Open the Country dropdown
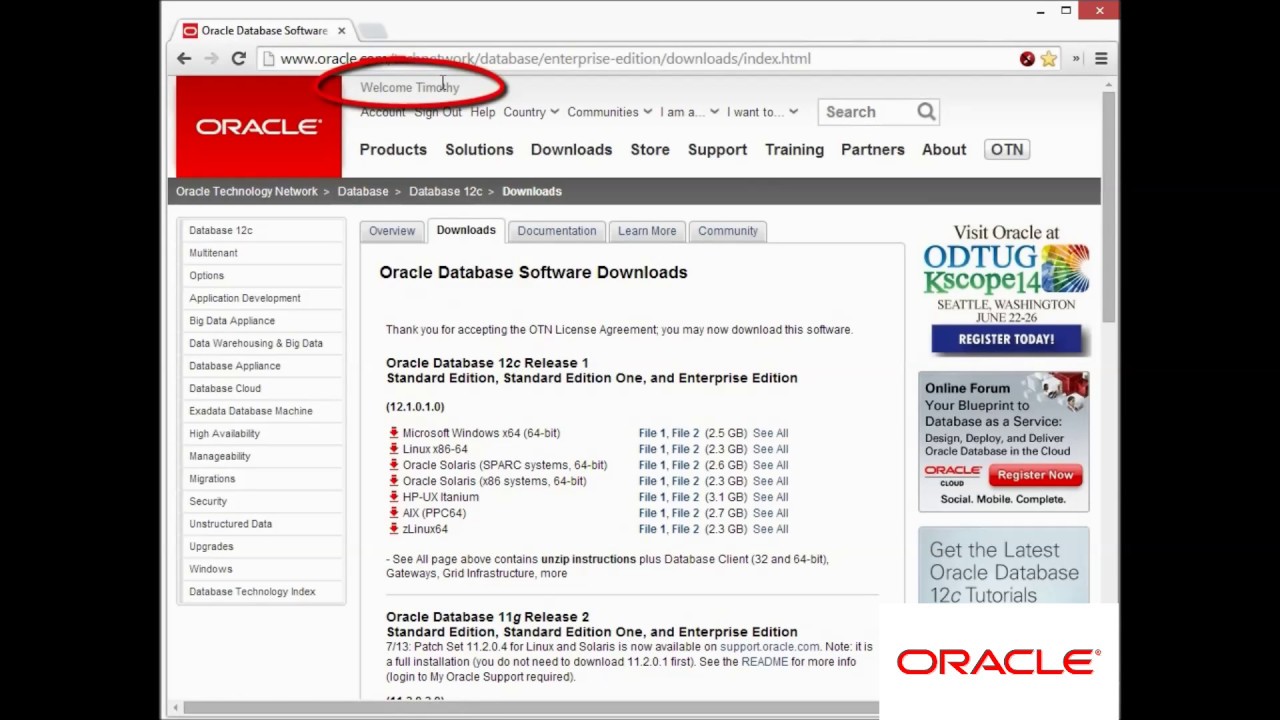This screenshot has width=1280, height=720. 531,112
